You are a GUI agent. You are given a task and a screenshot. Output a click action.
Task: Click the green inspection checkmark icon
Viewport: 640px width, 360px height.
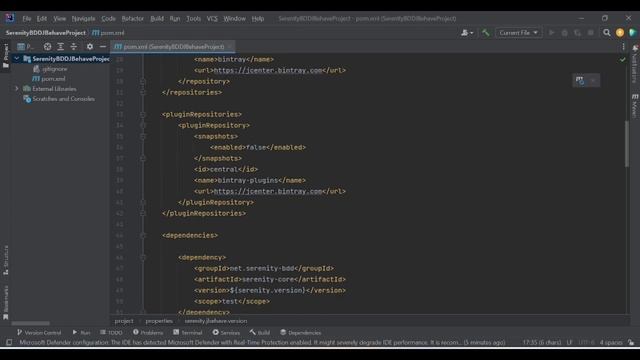622,60
